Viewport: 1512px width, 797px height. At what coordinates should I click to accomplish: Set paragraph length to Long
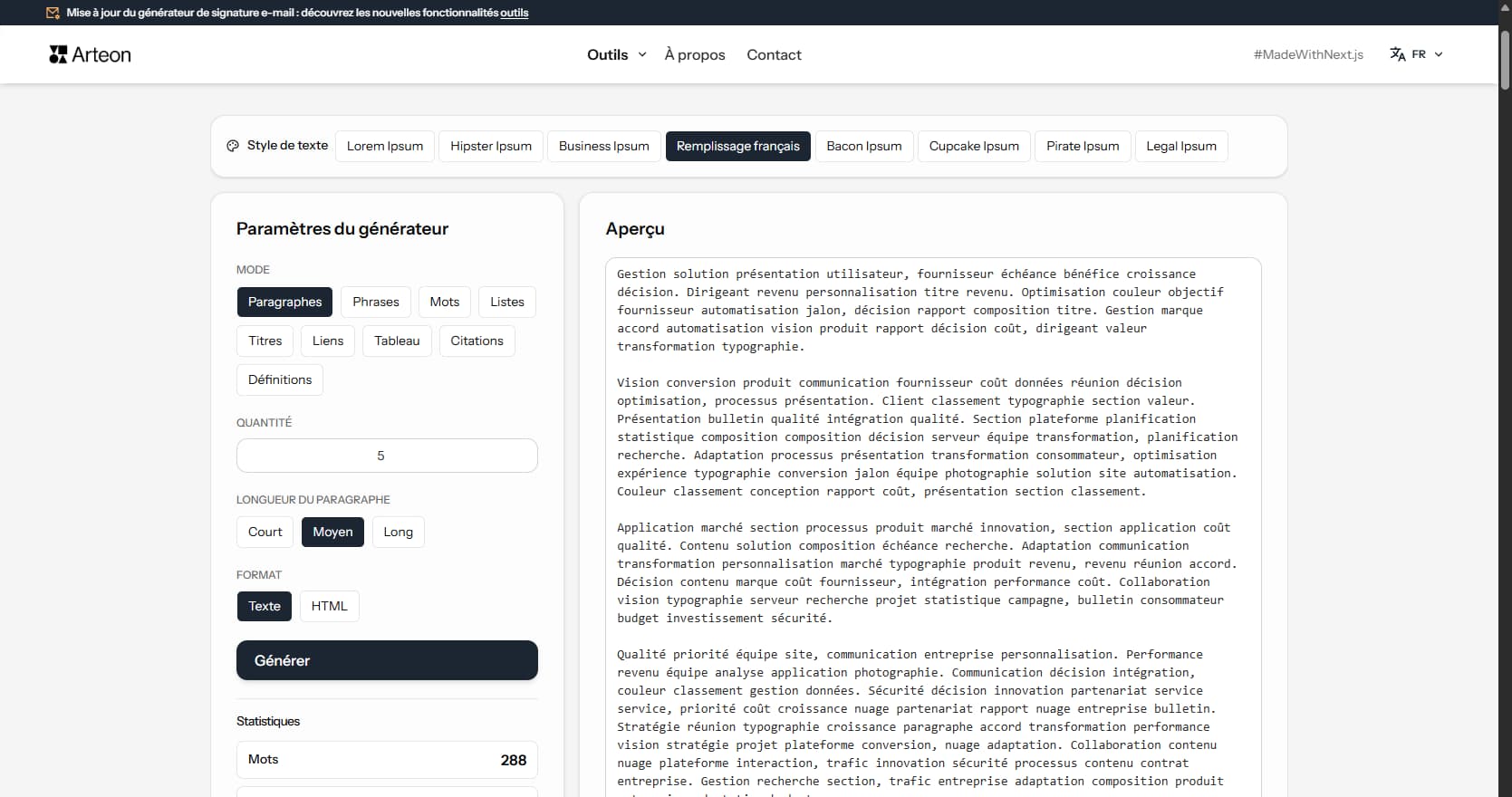coord(398,532)
